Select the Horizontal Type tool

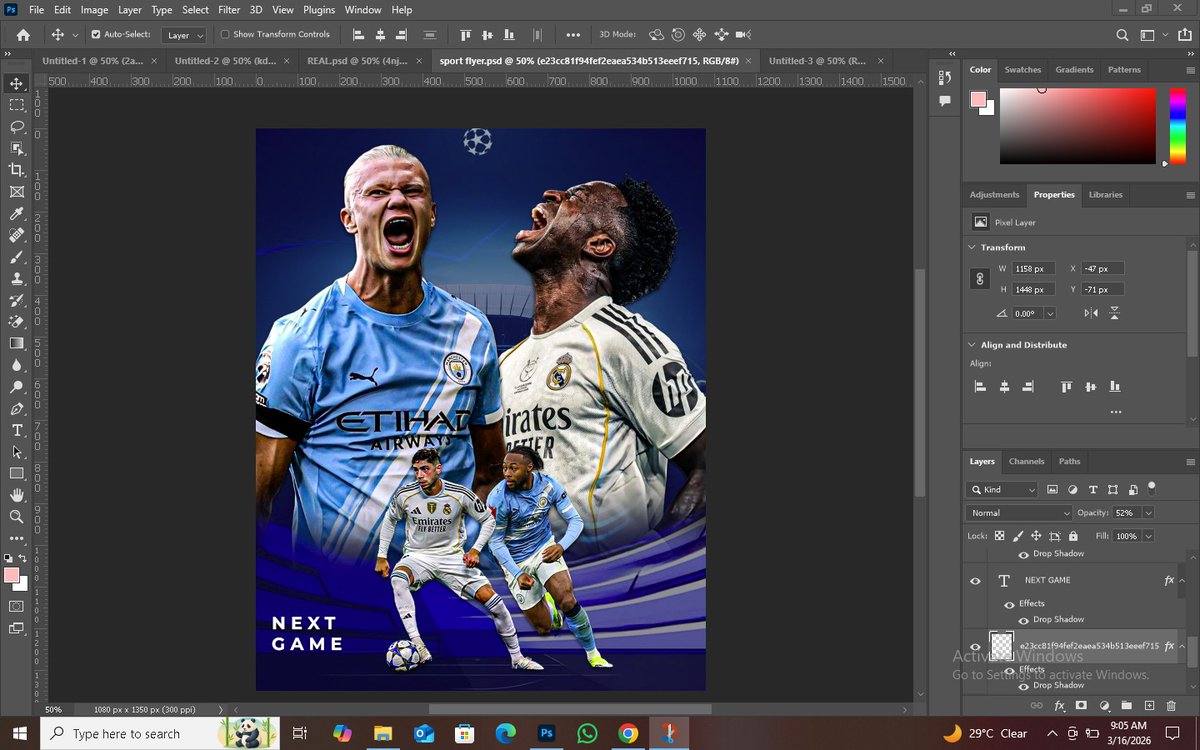(x=17, y=430)
